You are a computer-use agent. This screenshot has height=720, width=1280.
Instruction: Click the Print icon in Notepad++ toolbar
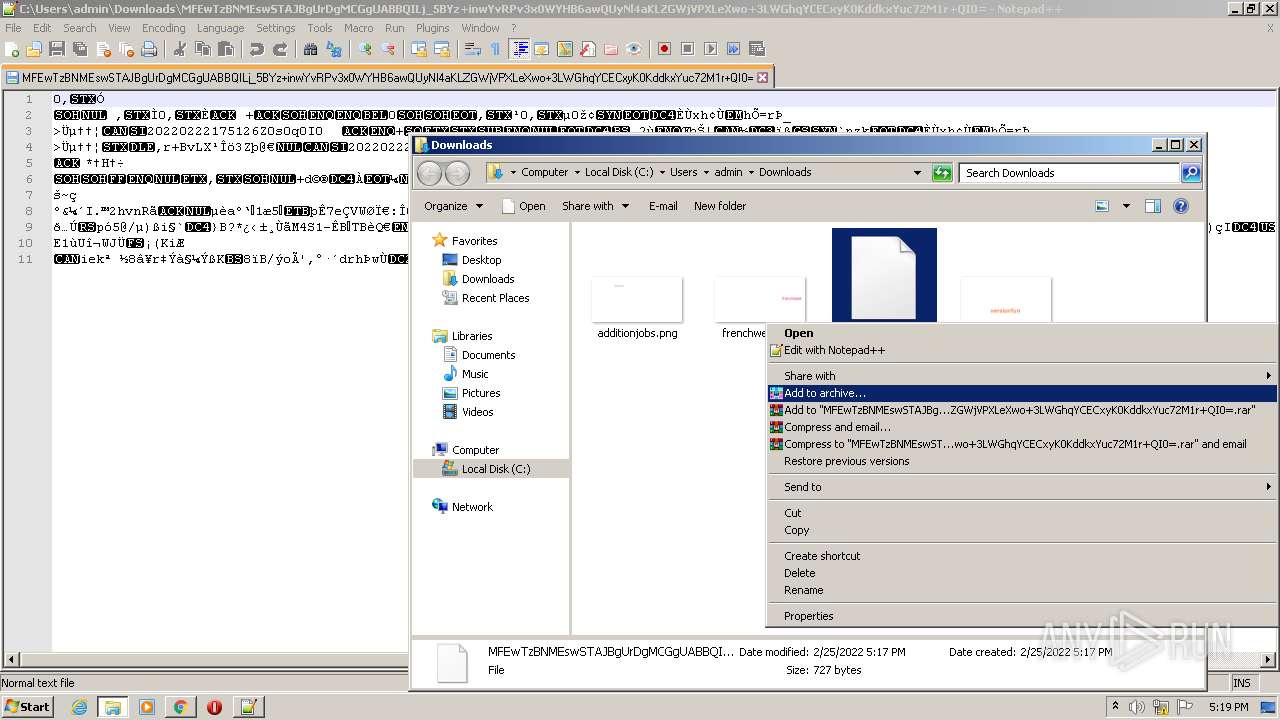(149, 48)
